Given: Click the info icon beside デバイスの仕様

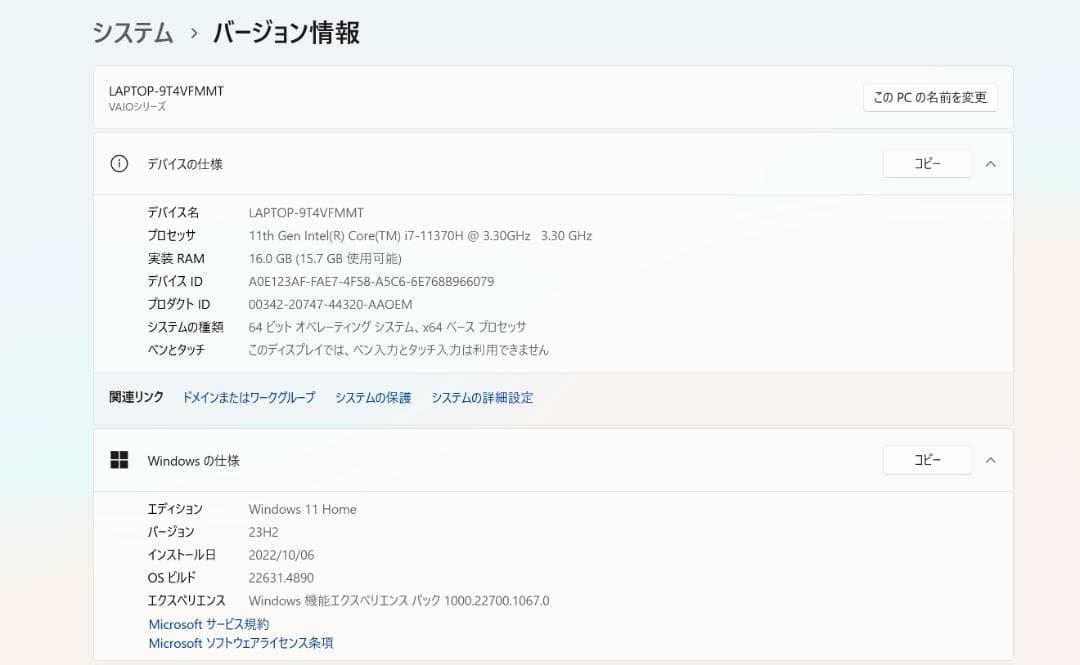Looking at the screenshot, I should (x=121, y=163).
